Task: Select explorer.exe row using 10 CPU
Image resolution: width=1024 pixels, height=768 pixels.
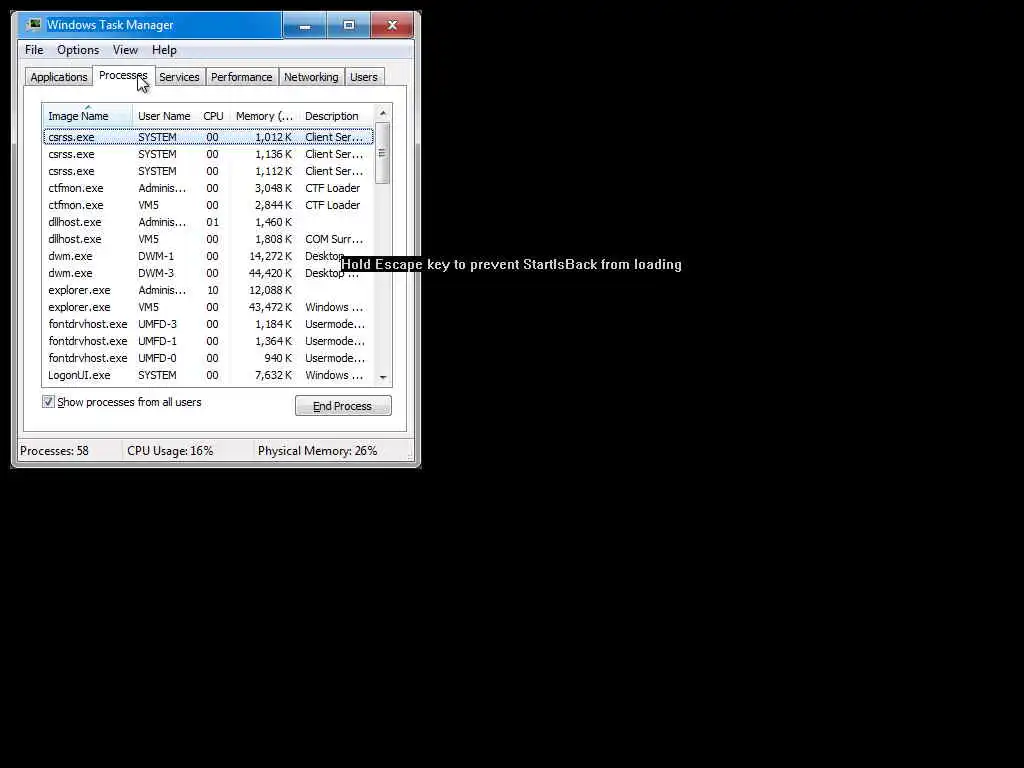Action: coord(208,290)
